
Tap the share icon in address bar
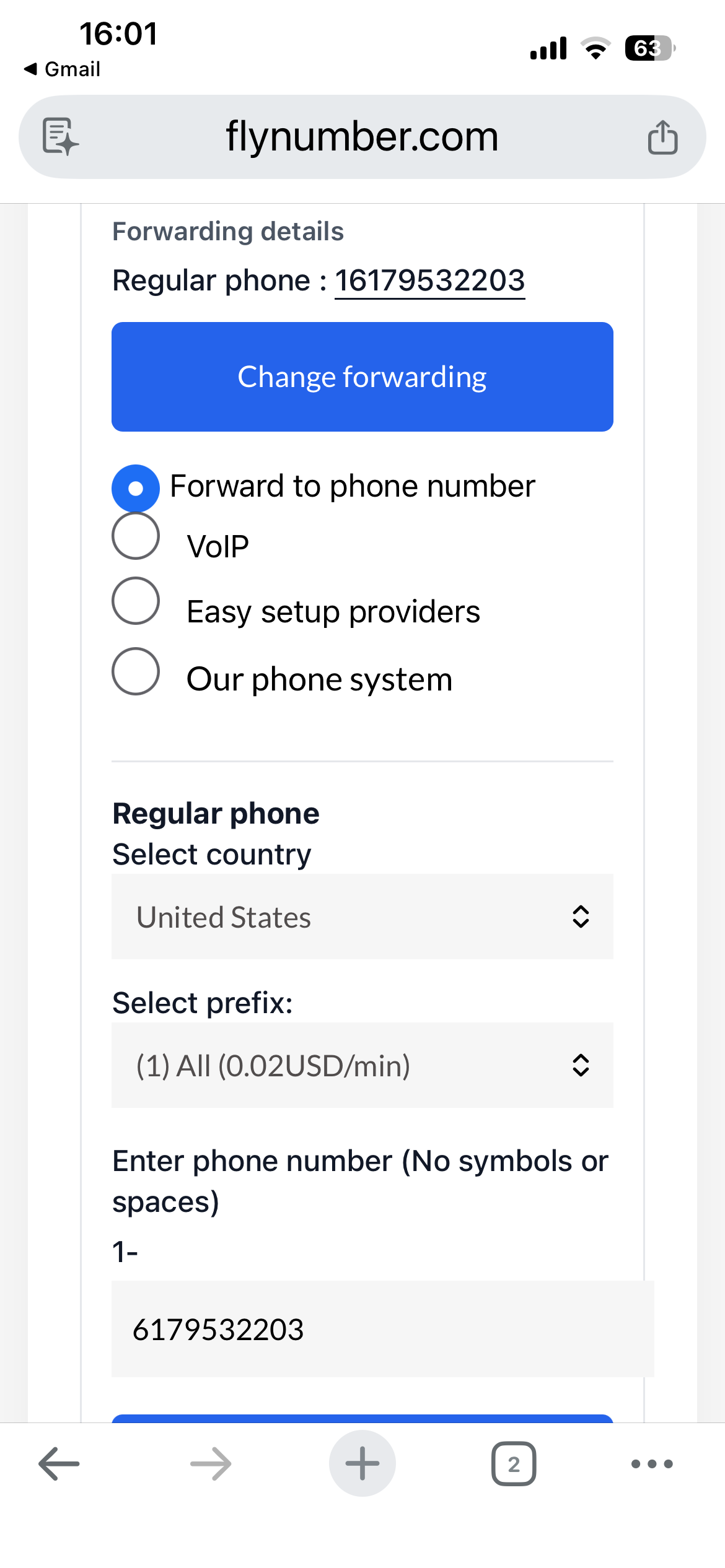(662, 137)
